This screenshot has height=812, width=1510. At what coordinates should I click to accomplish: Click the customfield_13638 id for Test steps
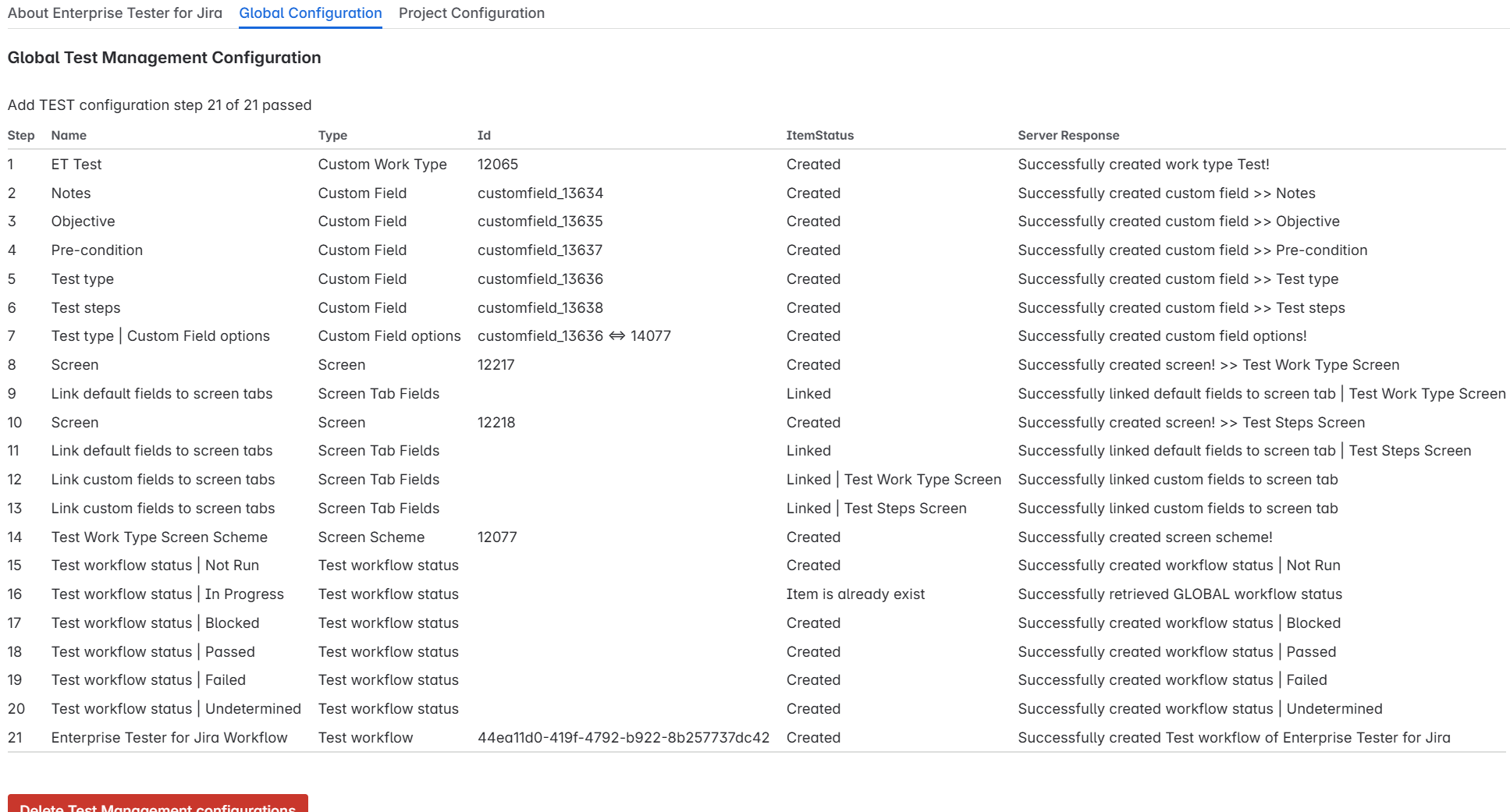coord(540,308)
